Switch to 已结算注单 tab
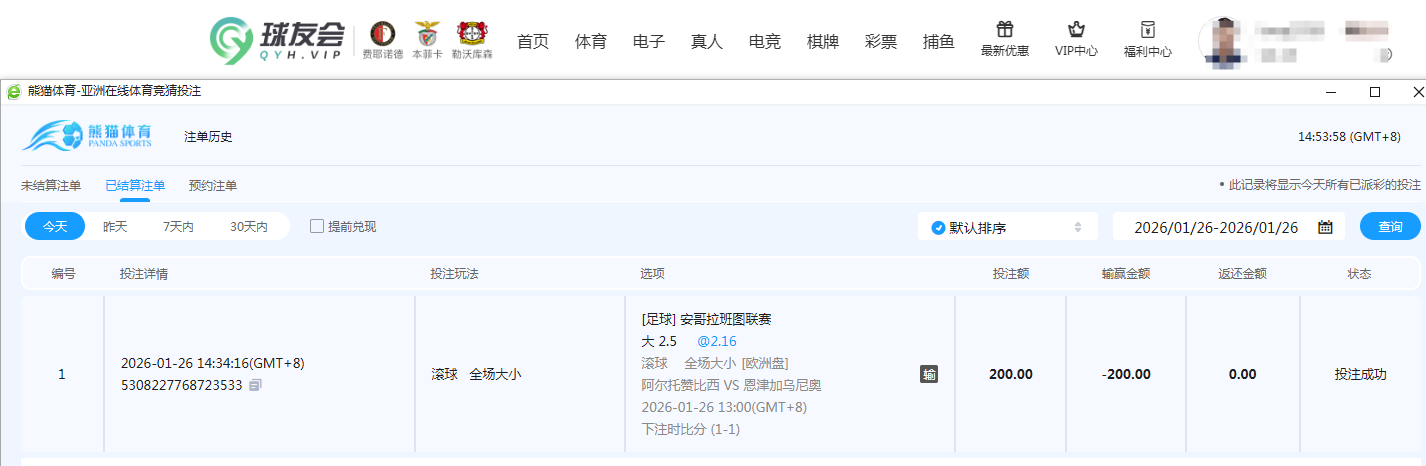Screen dimensions: 1426x466 (x=135, y=185)
